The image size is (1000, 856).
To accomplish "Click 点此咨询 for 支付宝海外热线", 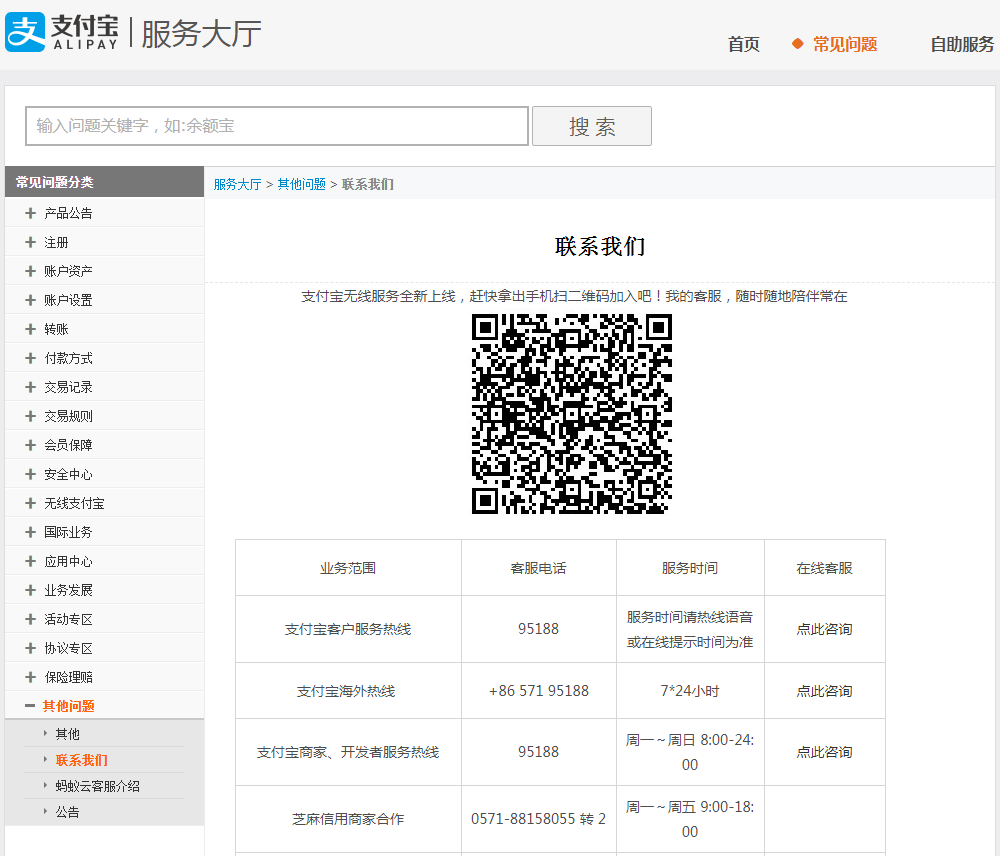I will pyautogui.click(x=824, y=691).
